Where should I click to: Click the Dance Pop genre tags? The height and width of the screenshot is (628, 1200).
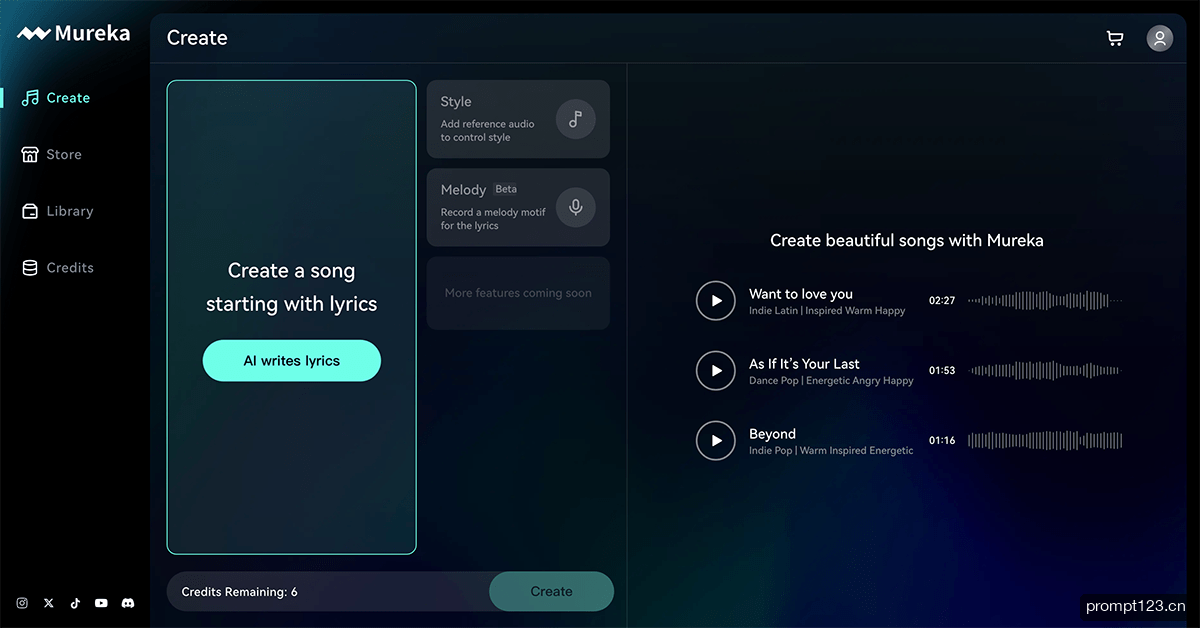coord(831,381)
